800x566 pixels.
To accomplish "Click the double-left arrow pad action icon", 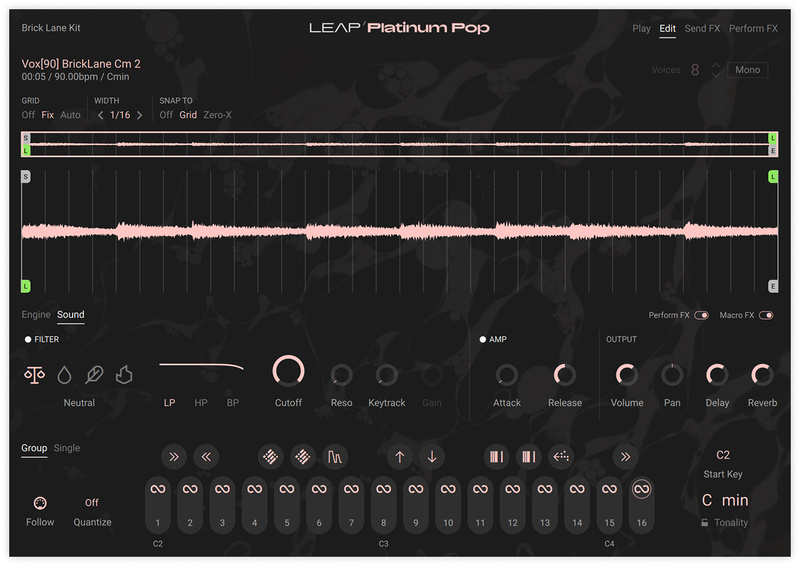I will (206, 457).
